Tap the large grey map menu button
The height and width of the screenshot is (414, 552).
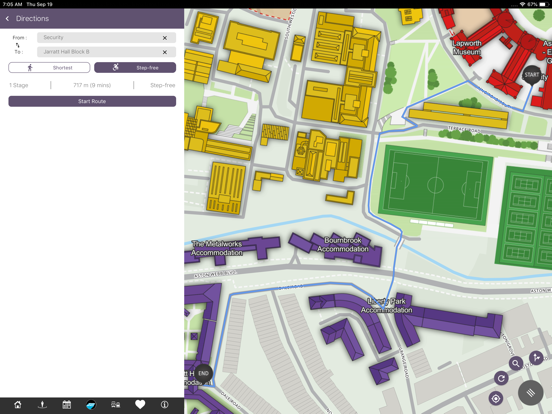(x=531, y=393)
